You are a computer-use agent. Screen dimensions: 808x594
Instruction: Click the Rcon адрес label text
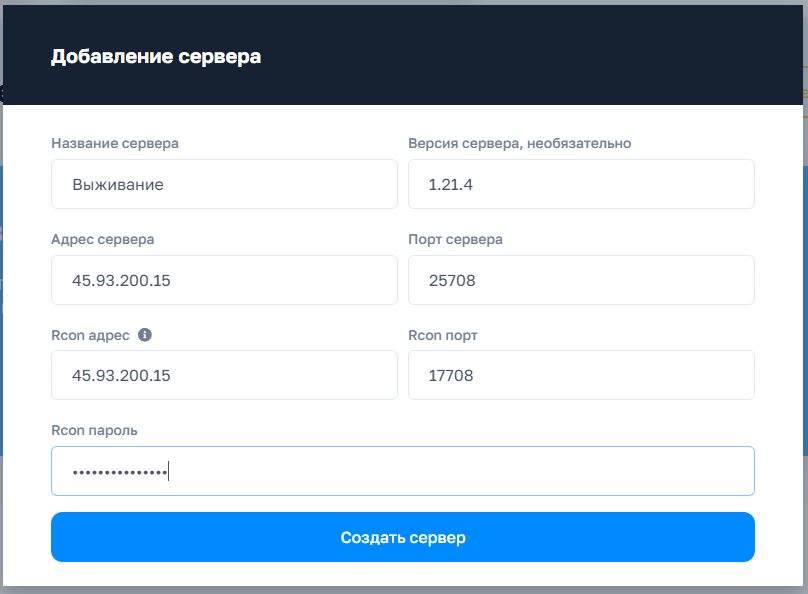[x=90, y=335]
